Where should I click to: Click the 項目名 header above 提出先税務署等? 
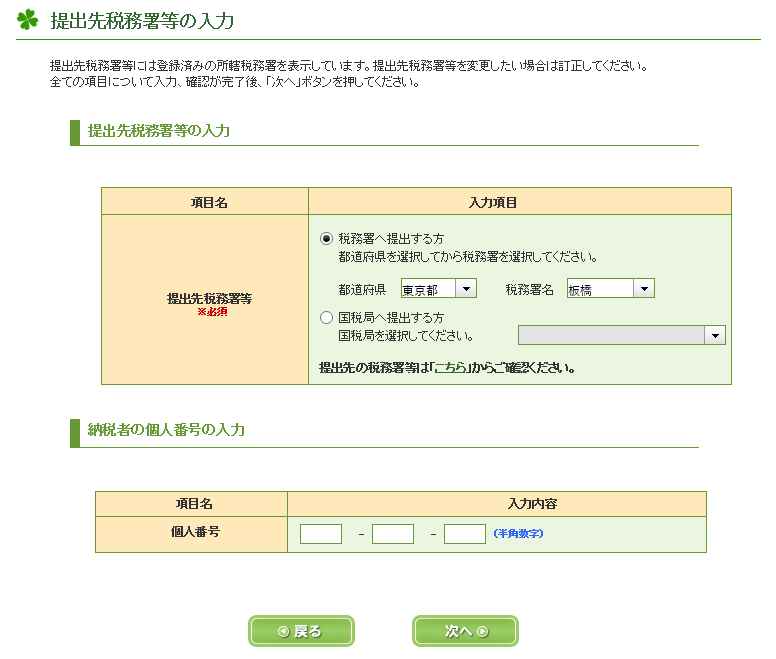(x=209, y=202)
